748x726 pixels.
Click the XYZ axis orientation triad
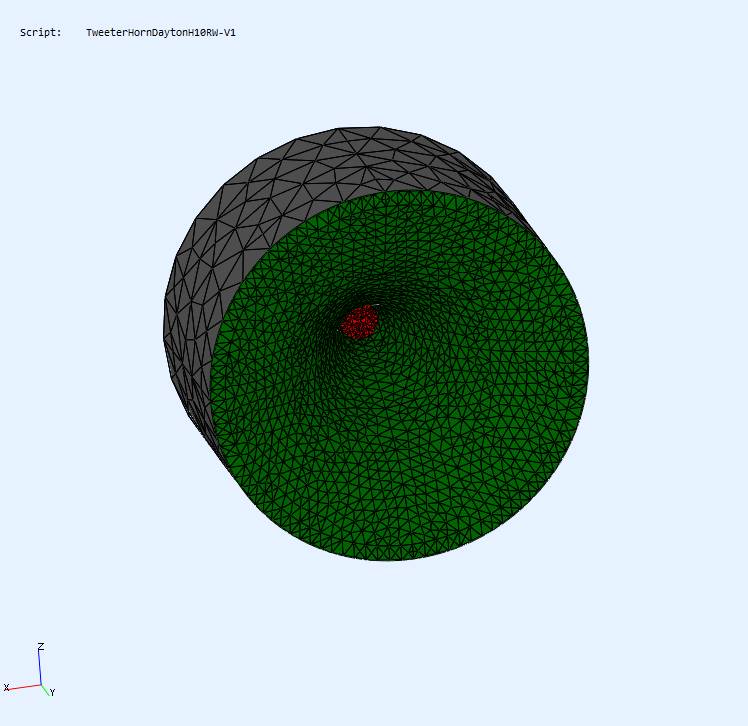click(x=30, y=671)
